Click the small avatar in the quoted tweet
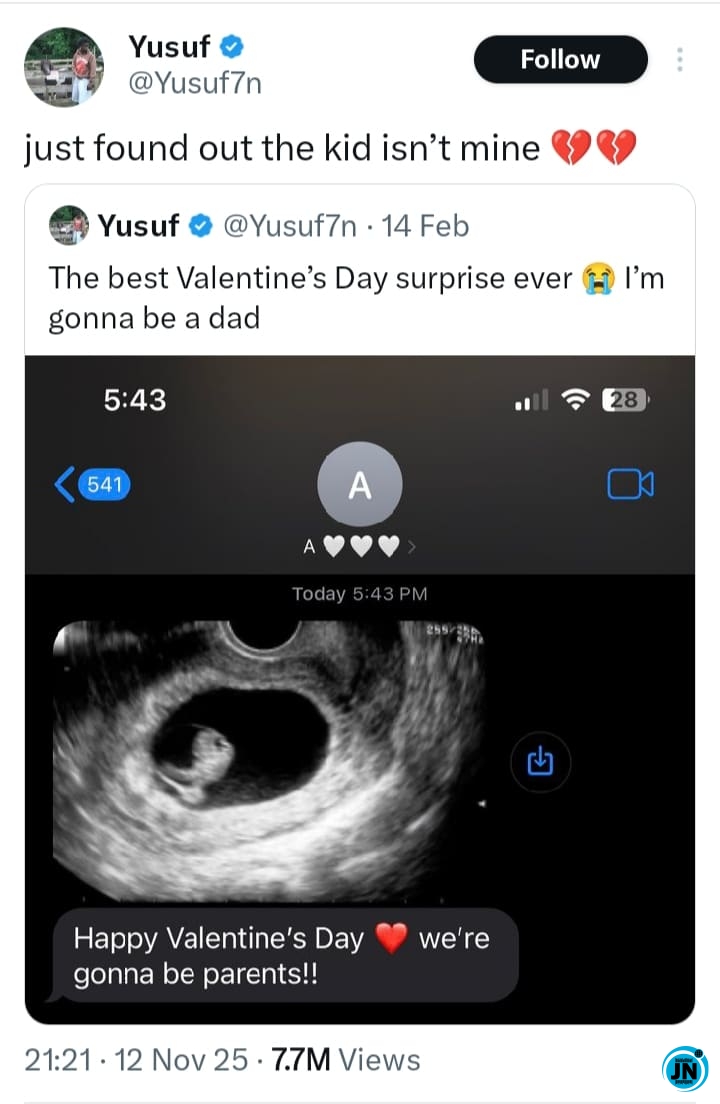The width and height of the screenshot is (720, 1104). 68,226
